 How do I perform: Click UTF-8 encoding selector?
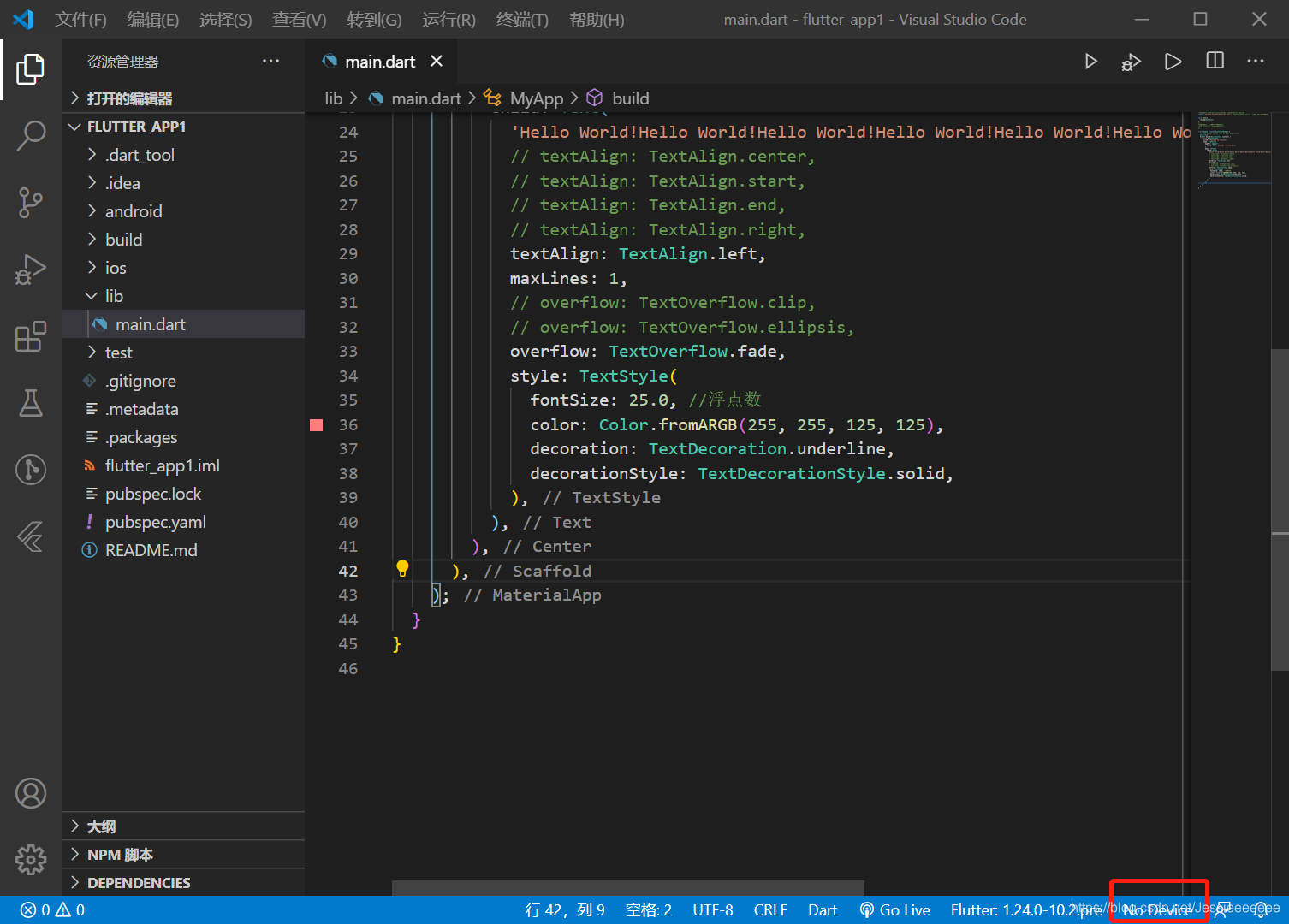click(x=713, y=910)
